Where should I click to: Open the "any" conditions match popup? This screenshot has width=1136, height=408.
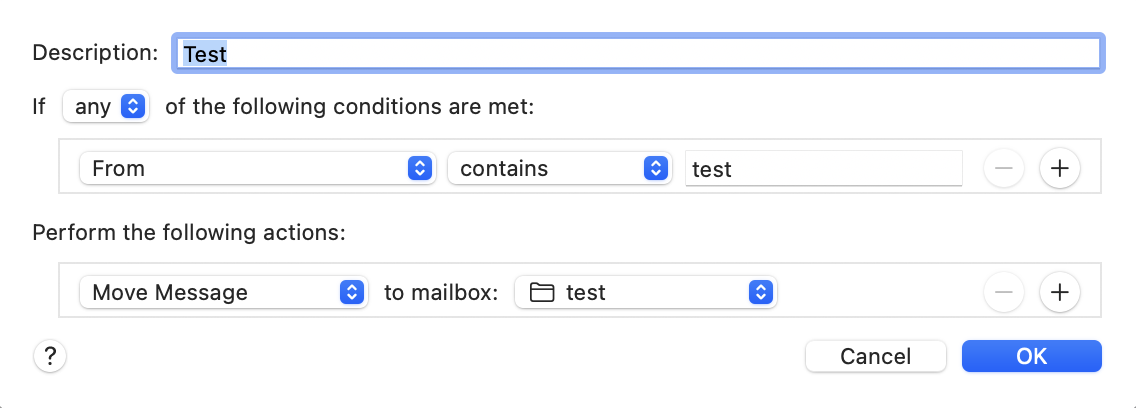(x=106, y=106)
